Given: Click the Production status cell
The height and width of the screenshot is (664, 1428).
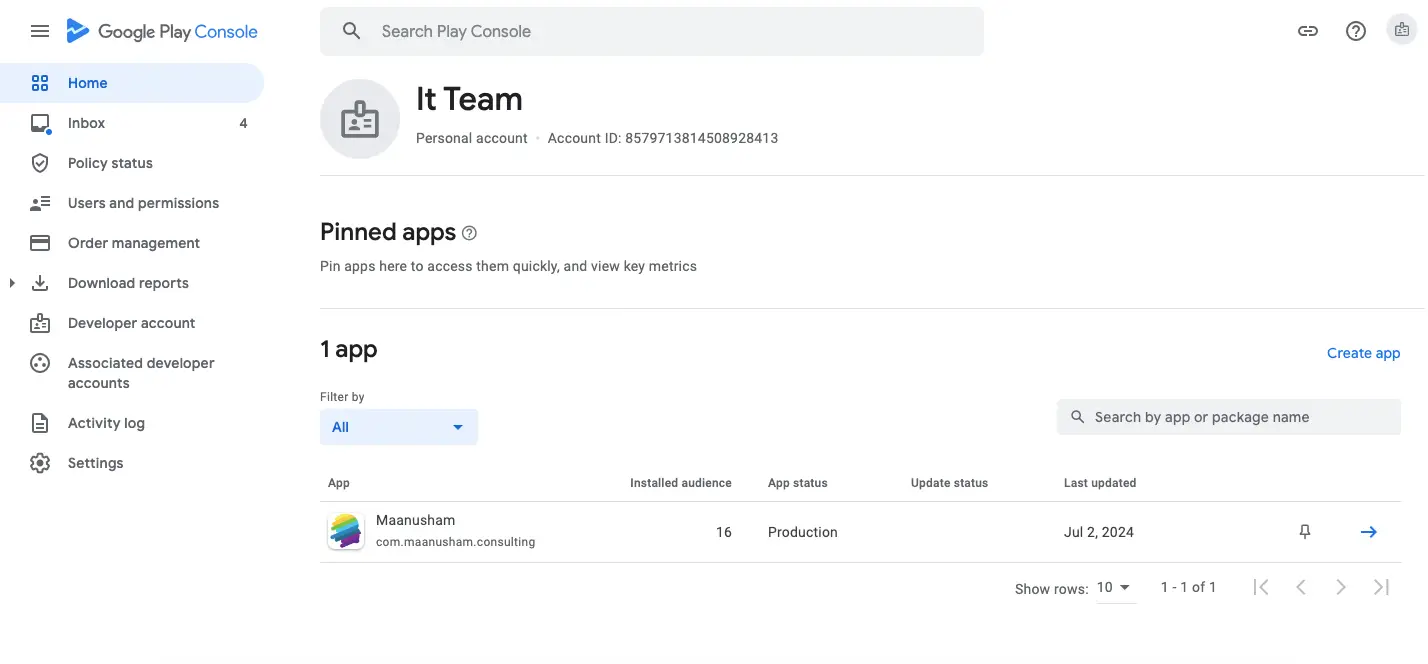Looking at the screenshot, I should pos(803,532).
